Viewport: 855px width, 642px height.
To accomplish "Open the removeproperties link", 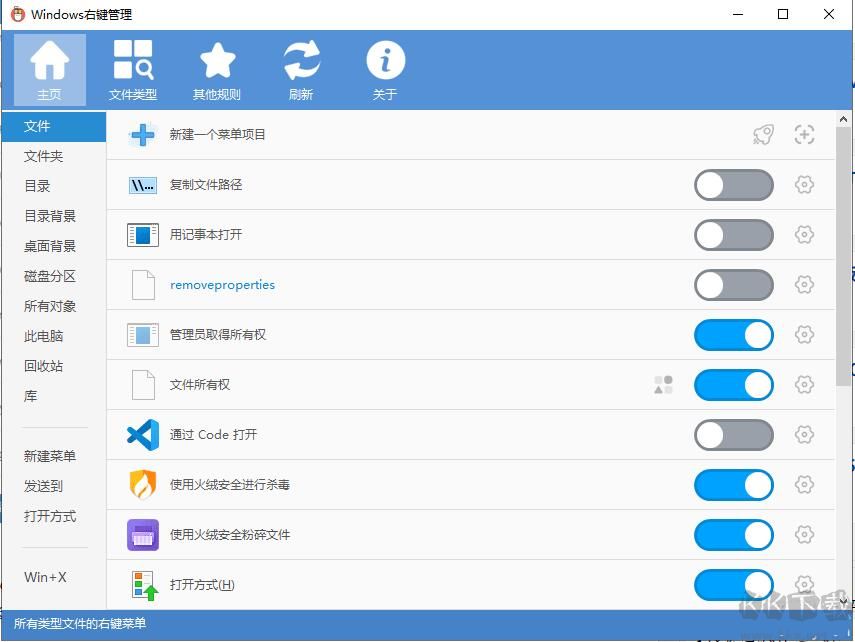I will tap(222, 284).
